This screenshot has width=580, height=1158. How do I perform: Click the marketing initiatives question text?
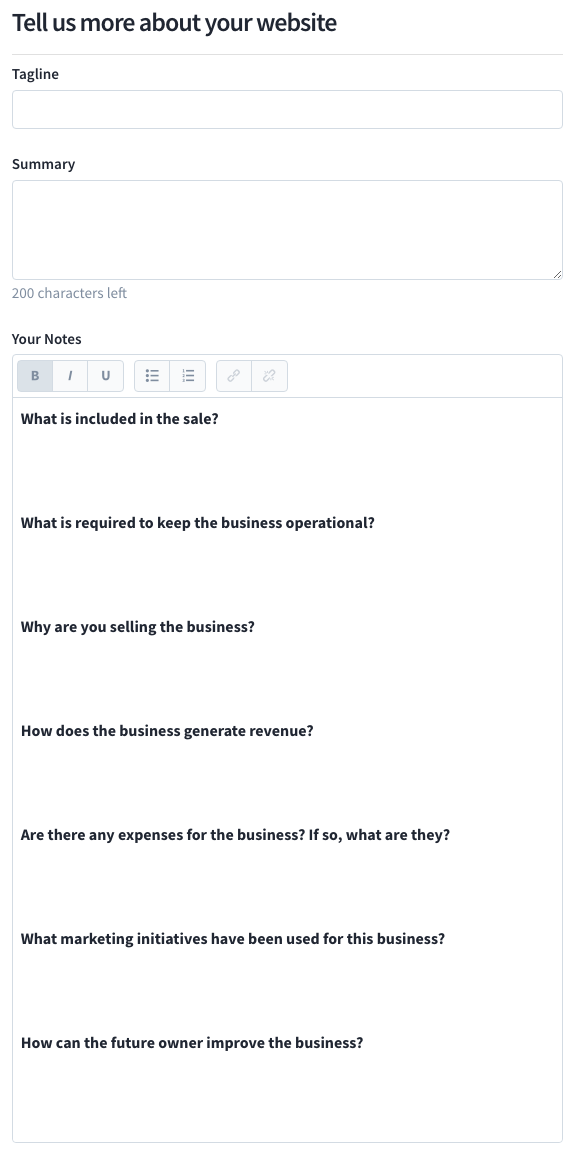pyautogui.click(x=233, y=939)
